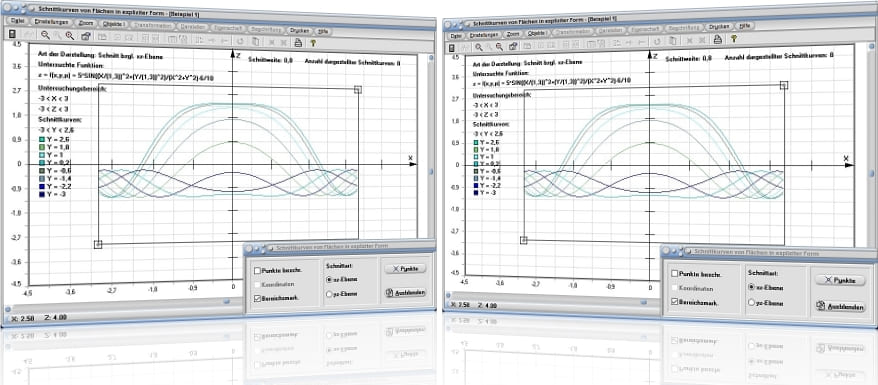878x385 pixels.
Task: Open Zoom menu in left window
Action: (86, 24)
